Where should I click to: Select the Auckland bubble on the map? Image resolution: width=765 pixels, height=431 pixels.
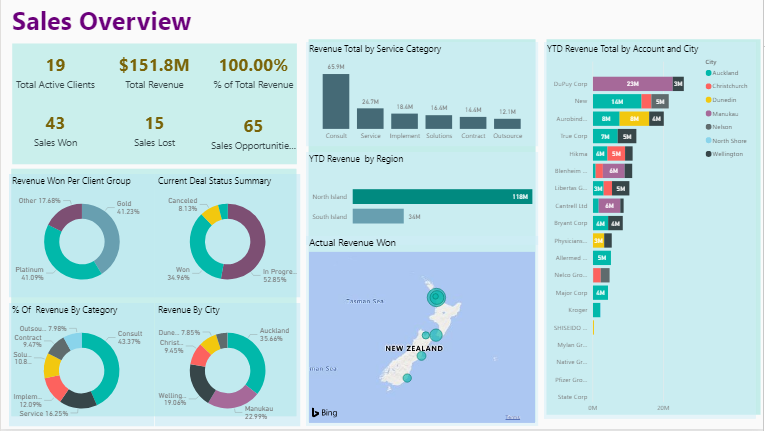click(436, 296)
